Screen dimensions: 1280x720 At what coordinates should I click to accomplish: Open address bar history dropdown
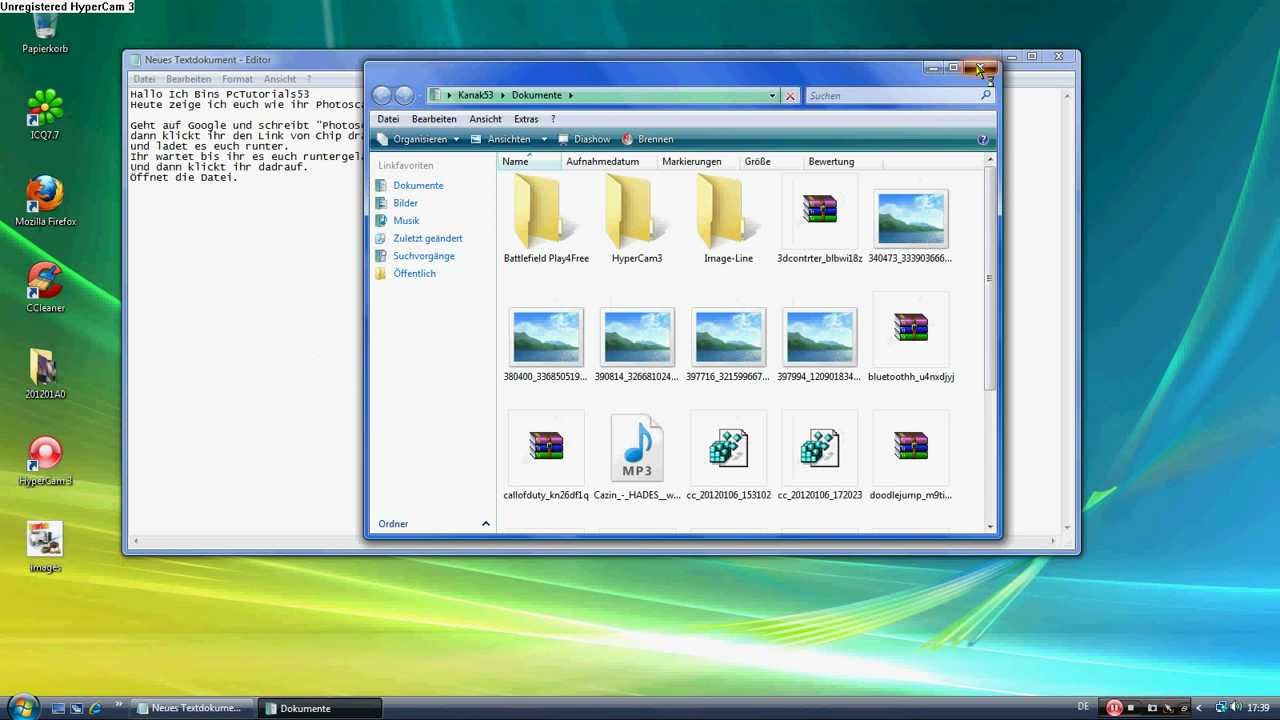pyautogui.click(x=772, y=96)
